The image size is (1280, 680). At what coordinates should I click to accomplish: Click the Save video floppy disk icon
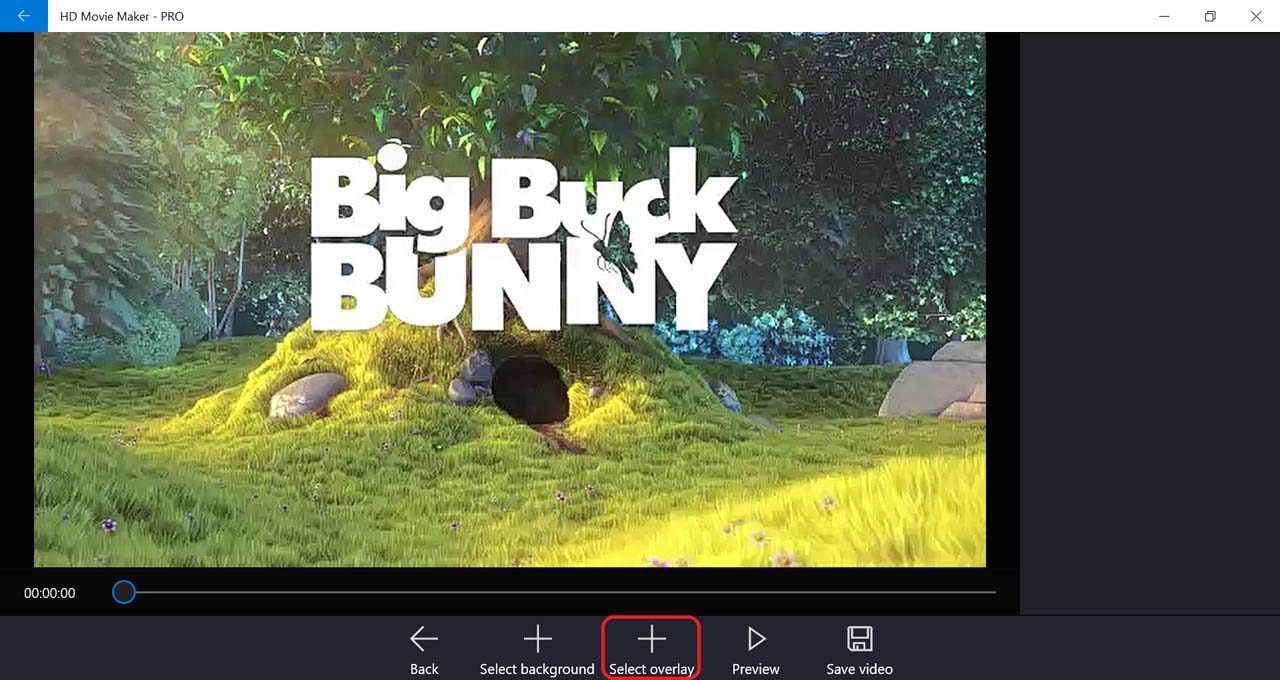859,639
